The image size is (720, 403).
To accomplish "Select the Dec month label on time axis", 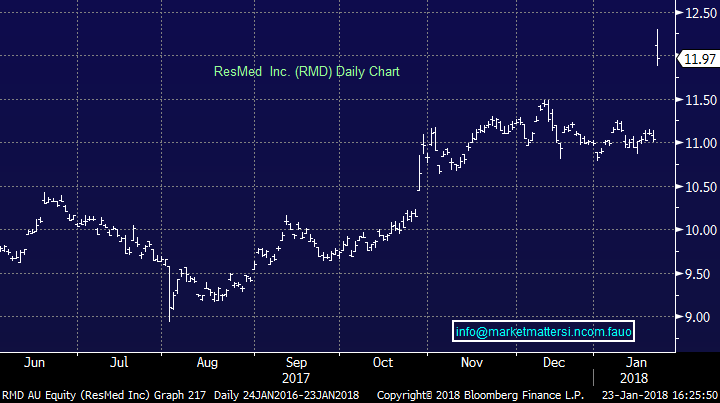I will 553,360.
